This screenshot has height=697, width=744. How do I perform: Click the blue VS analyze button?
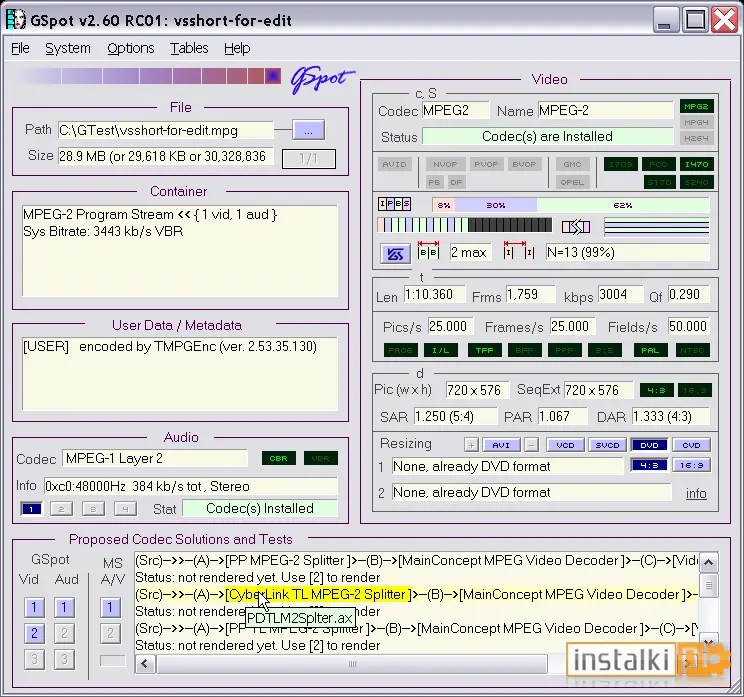[x=395, y=254]
